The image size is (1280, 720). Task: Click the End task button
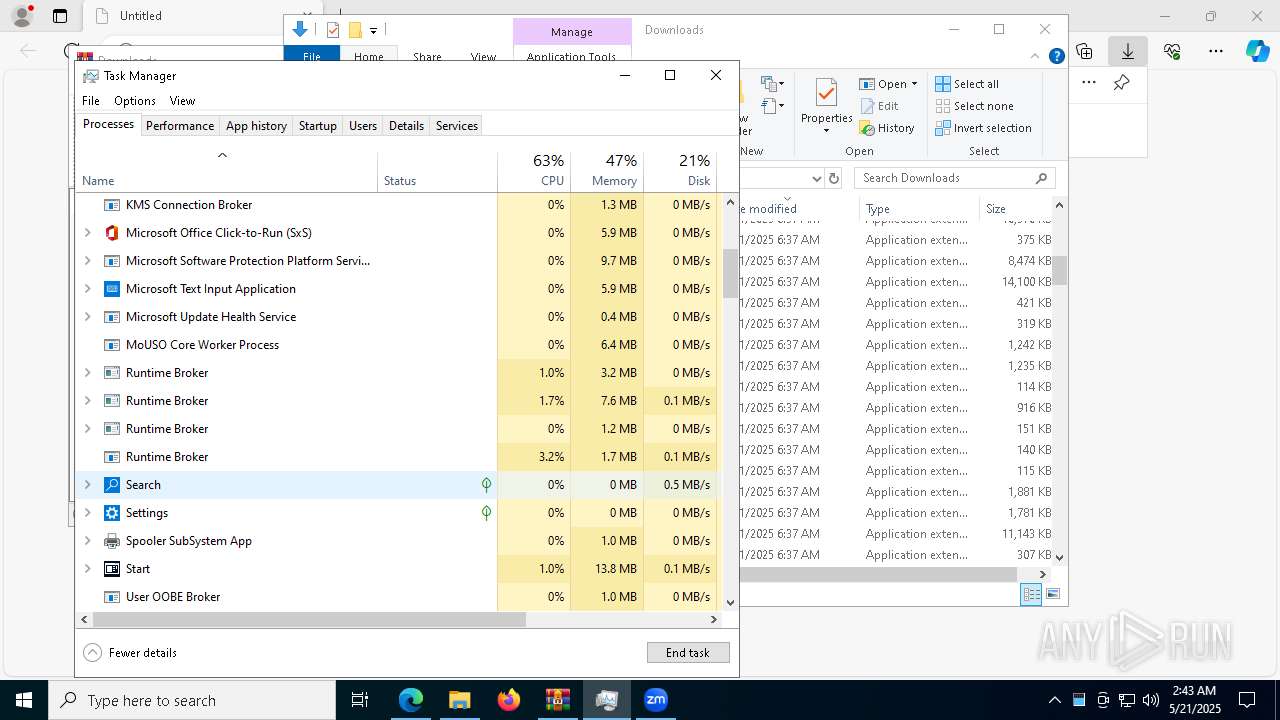click(688, 653)
